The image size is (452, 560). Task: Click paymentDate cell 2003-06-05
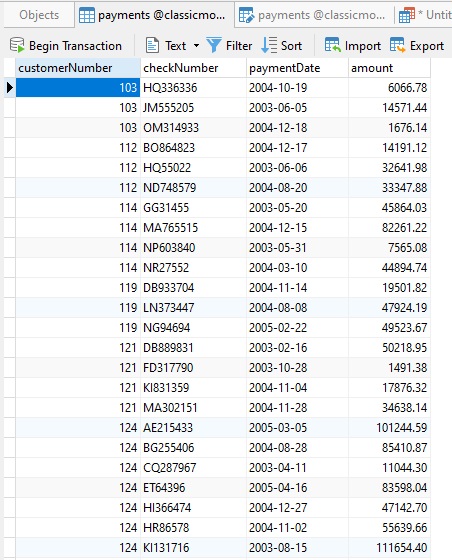[x=297, y=108]
